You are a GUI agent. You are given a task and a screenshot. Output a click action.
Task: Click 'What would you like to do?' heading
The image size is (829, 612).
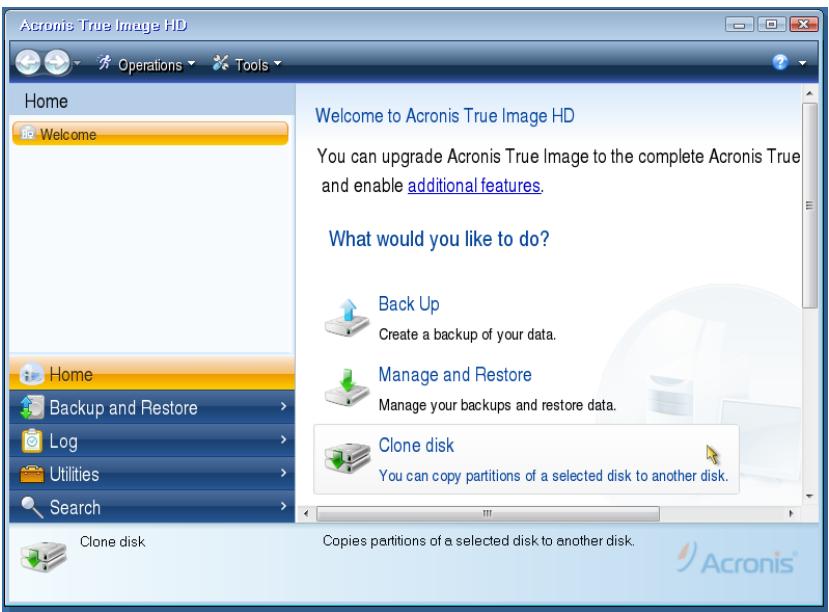tap(439, 239)
